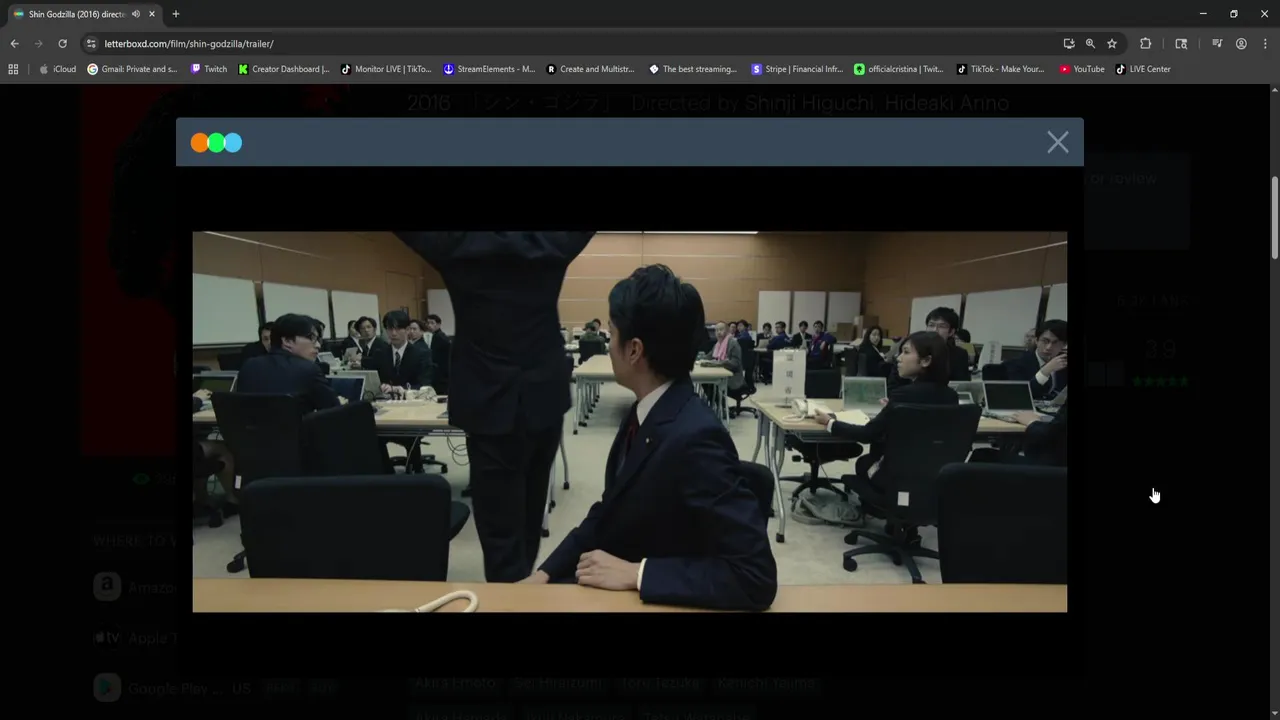Screen dimensions: 1280x720
Task: Open the Gmail bookmark
Action: (132, 69)
